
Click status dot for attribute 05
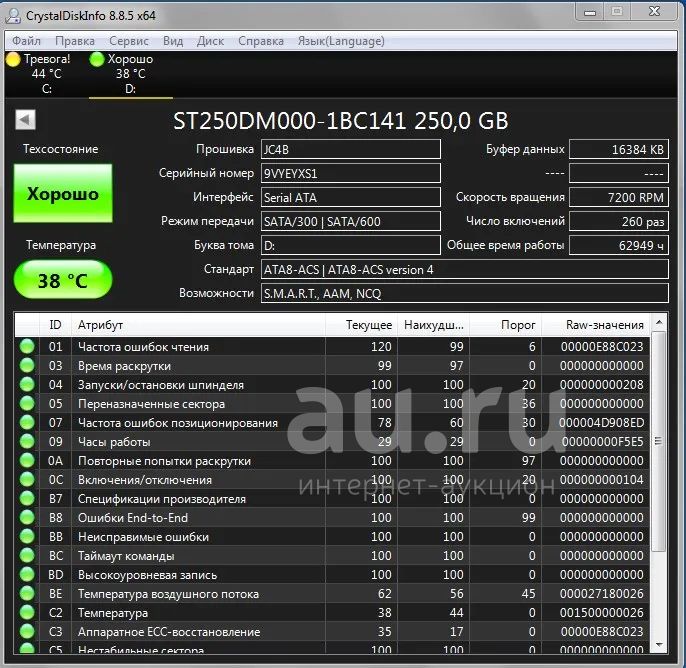click(27, 403)
